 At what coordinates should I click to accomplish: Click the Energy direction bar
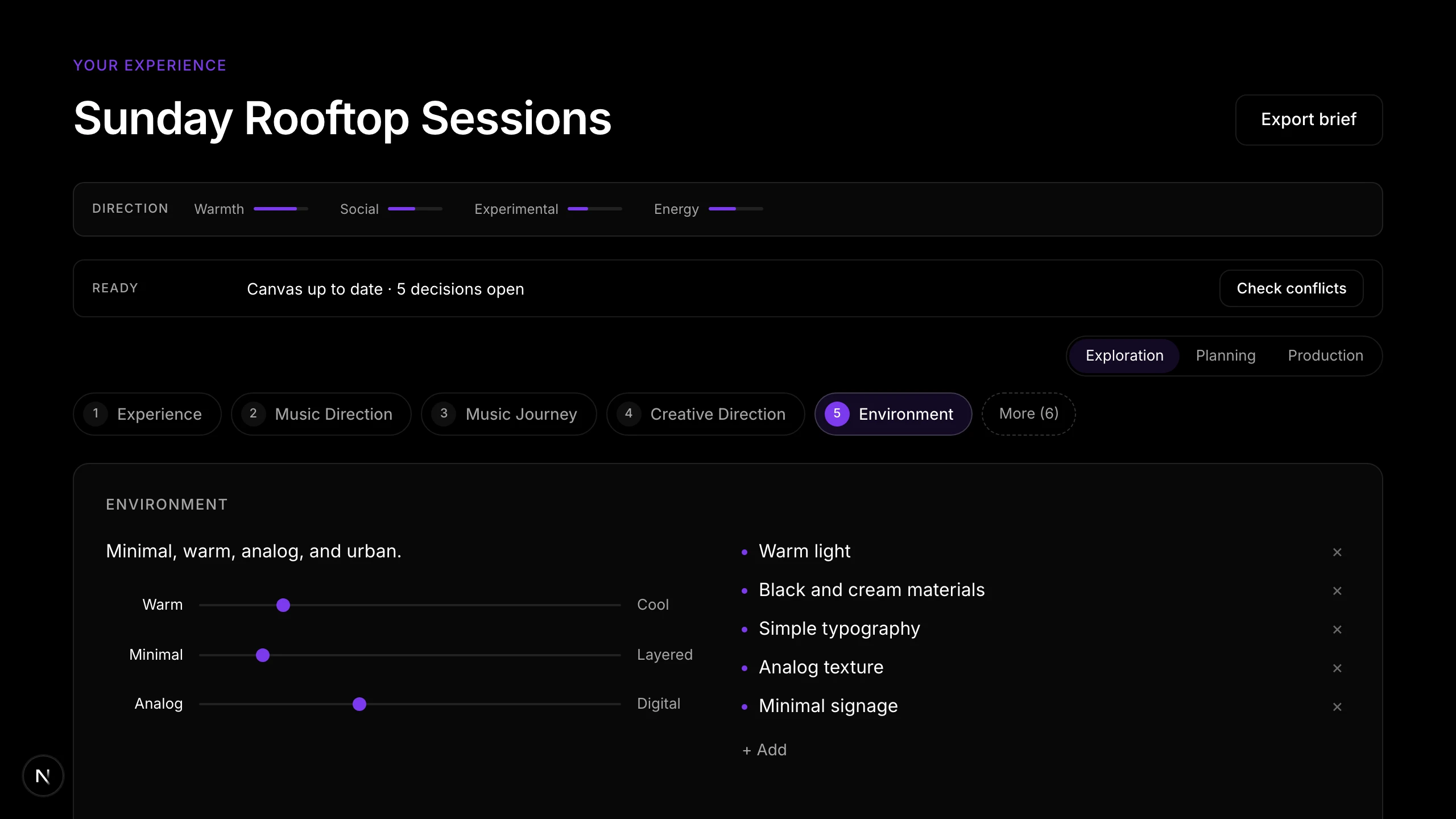pyautogui.click(x=736, y=209)
